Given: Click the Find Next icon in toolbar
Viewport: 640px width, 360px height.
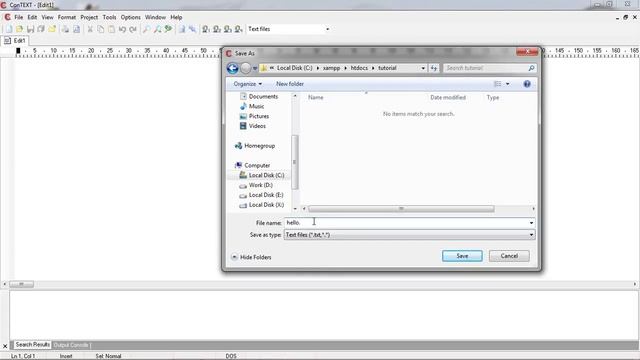Looking at the screenshot, I should pyautogui.click(x=157, y=29).
